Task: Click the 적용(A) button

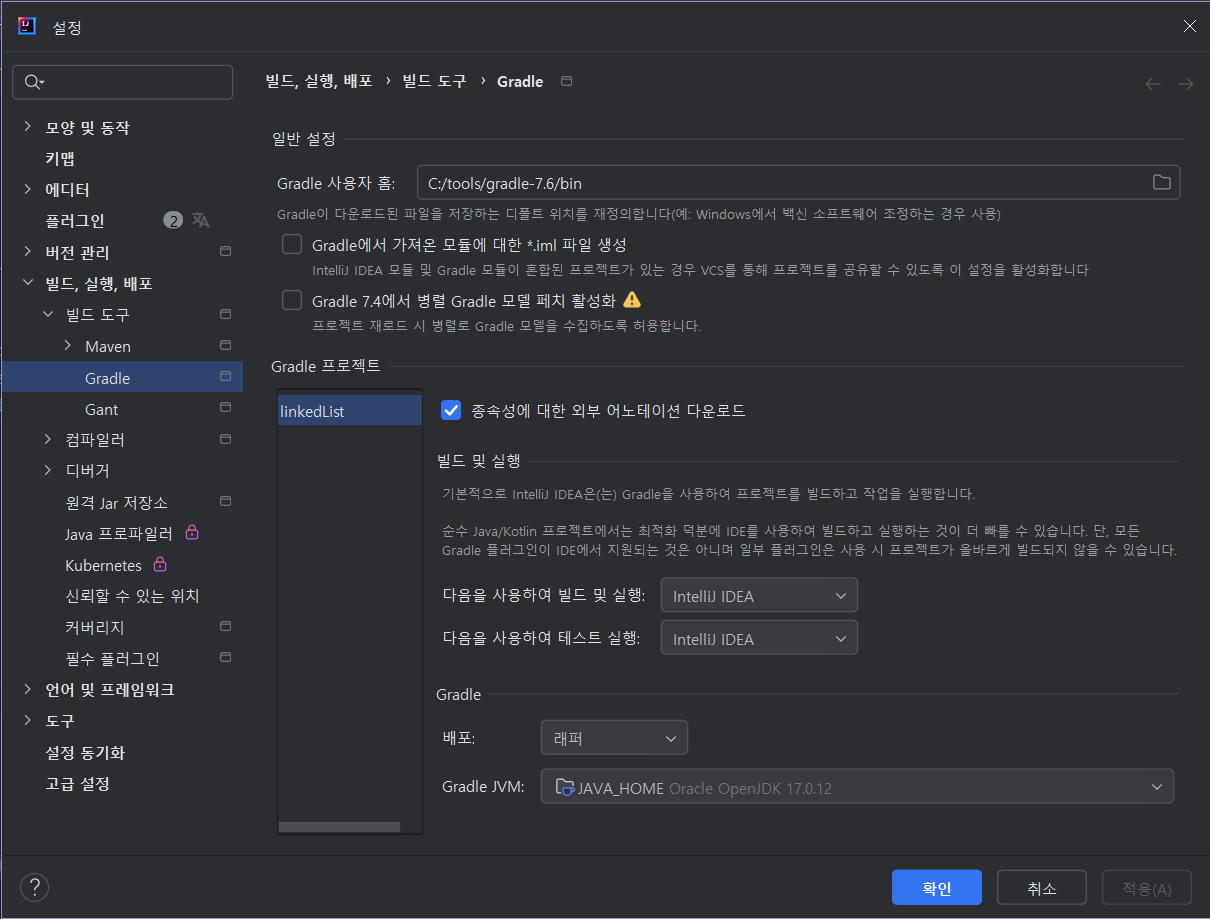Action: tap(1147, 888)
